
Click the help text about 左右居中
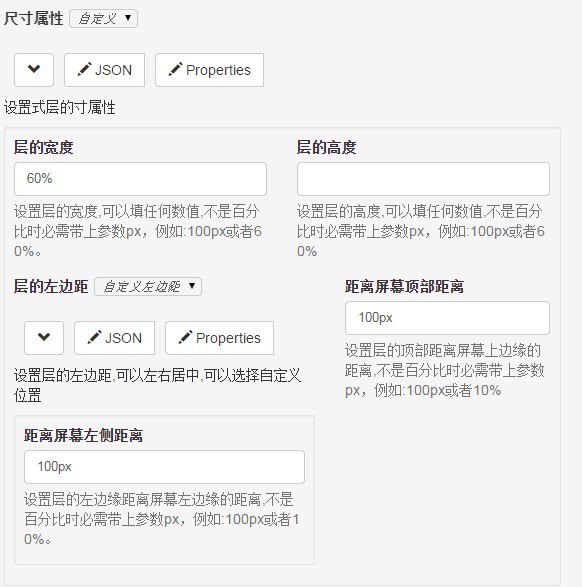(x=157, y=385)
